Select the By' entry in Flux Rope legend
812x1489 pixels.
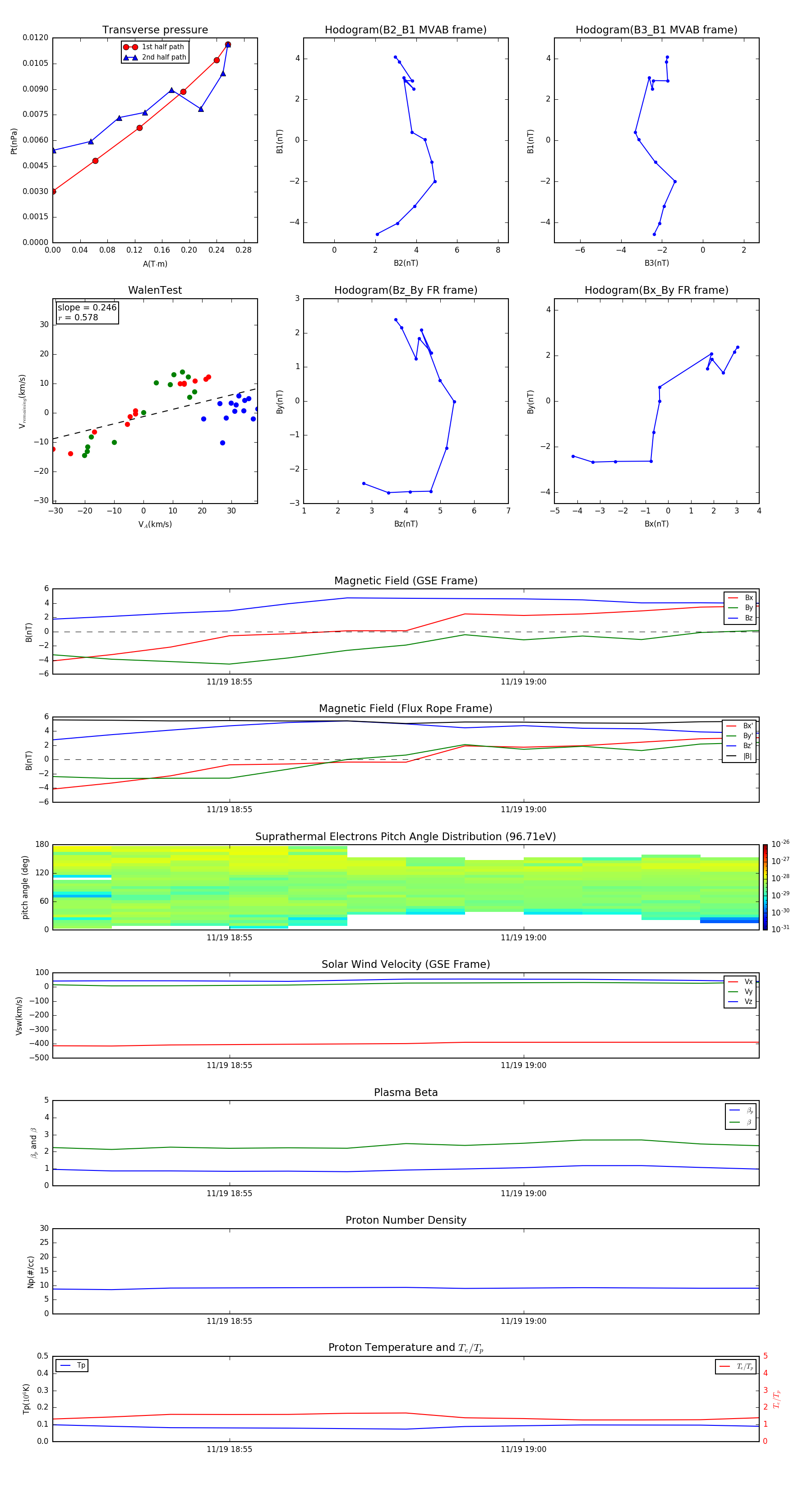[739, 736]
